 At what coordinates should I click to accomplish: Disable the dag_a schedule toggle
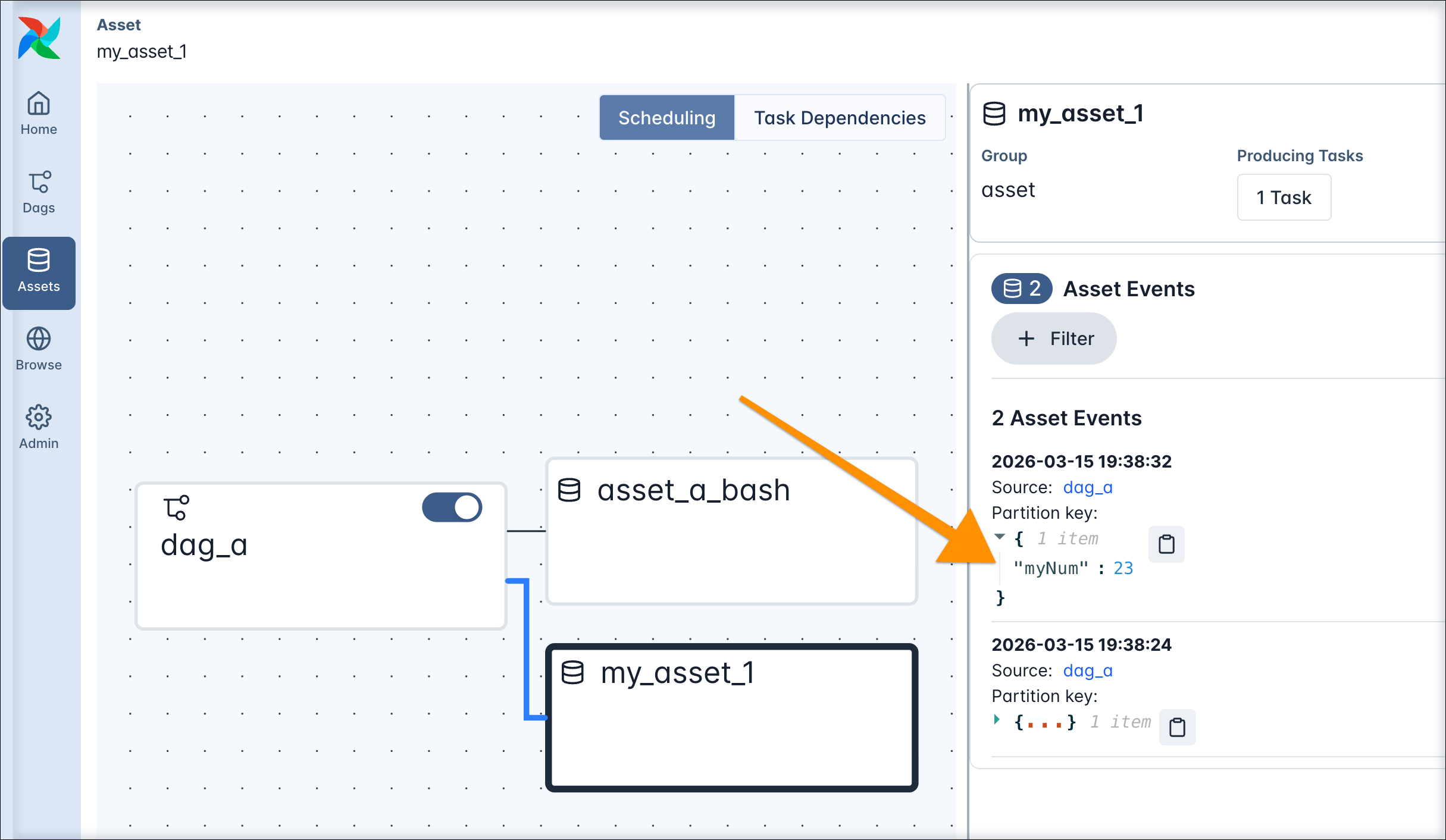tap(452, 507)
